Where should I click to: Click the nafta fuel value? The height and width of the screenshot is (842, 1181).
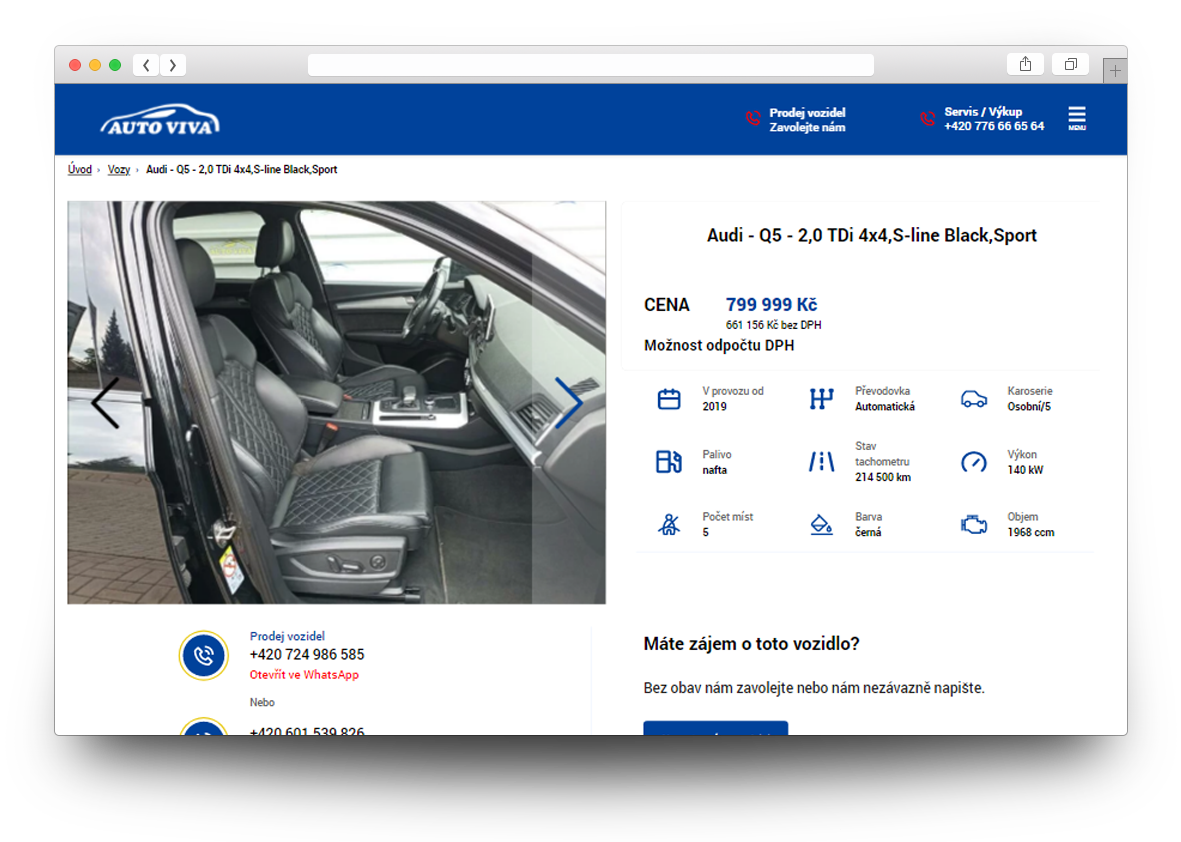(x=714, y=470)
